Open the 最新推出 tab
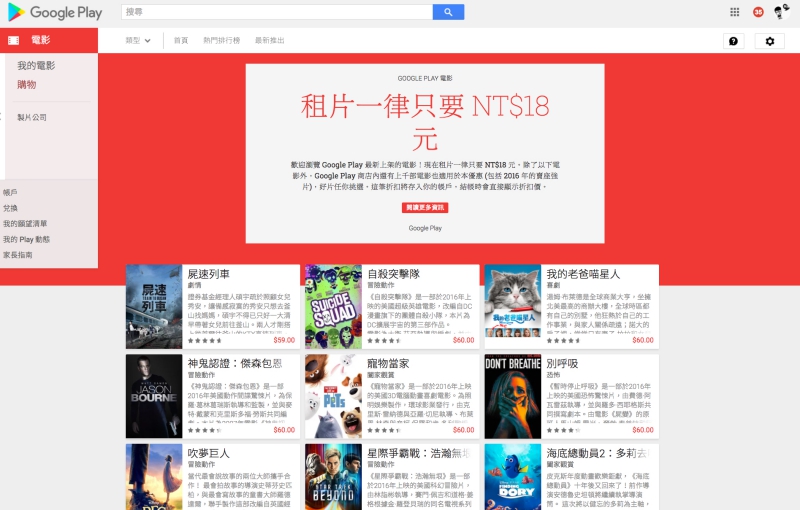 tap(269, 40)
